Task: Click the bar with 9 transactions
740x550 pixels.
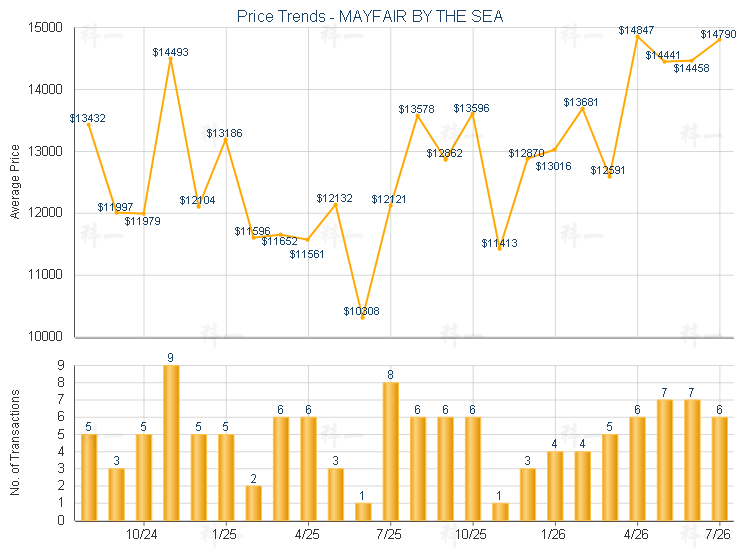Action: click(171, 443)
